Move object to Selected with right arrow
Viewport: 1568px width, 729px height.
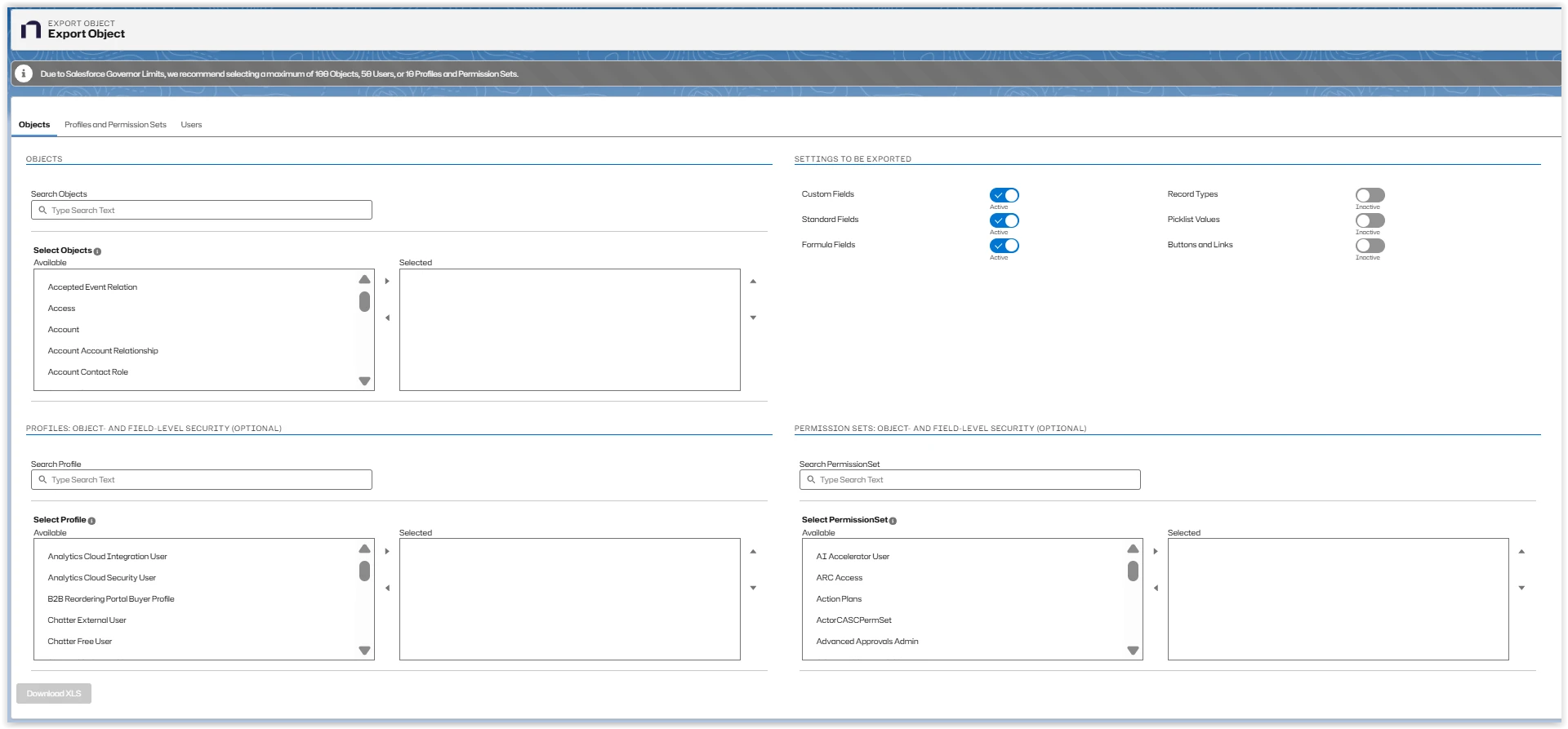[x=387, y=282]
